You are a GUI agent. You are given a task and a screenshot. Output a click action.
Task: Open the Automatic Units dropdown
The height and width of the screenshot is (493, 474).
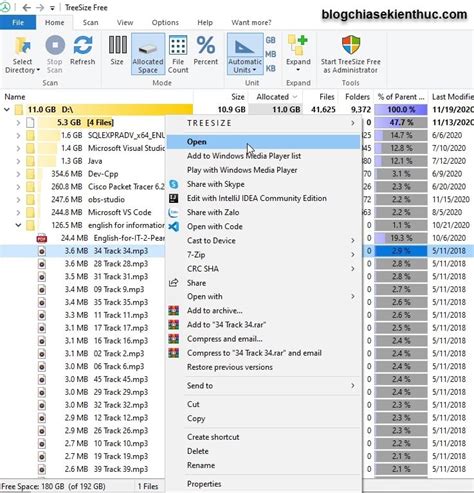(x=245, y=54)
